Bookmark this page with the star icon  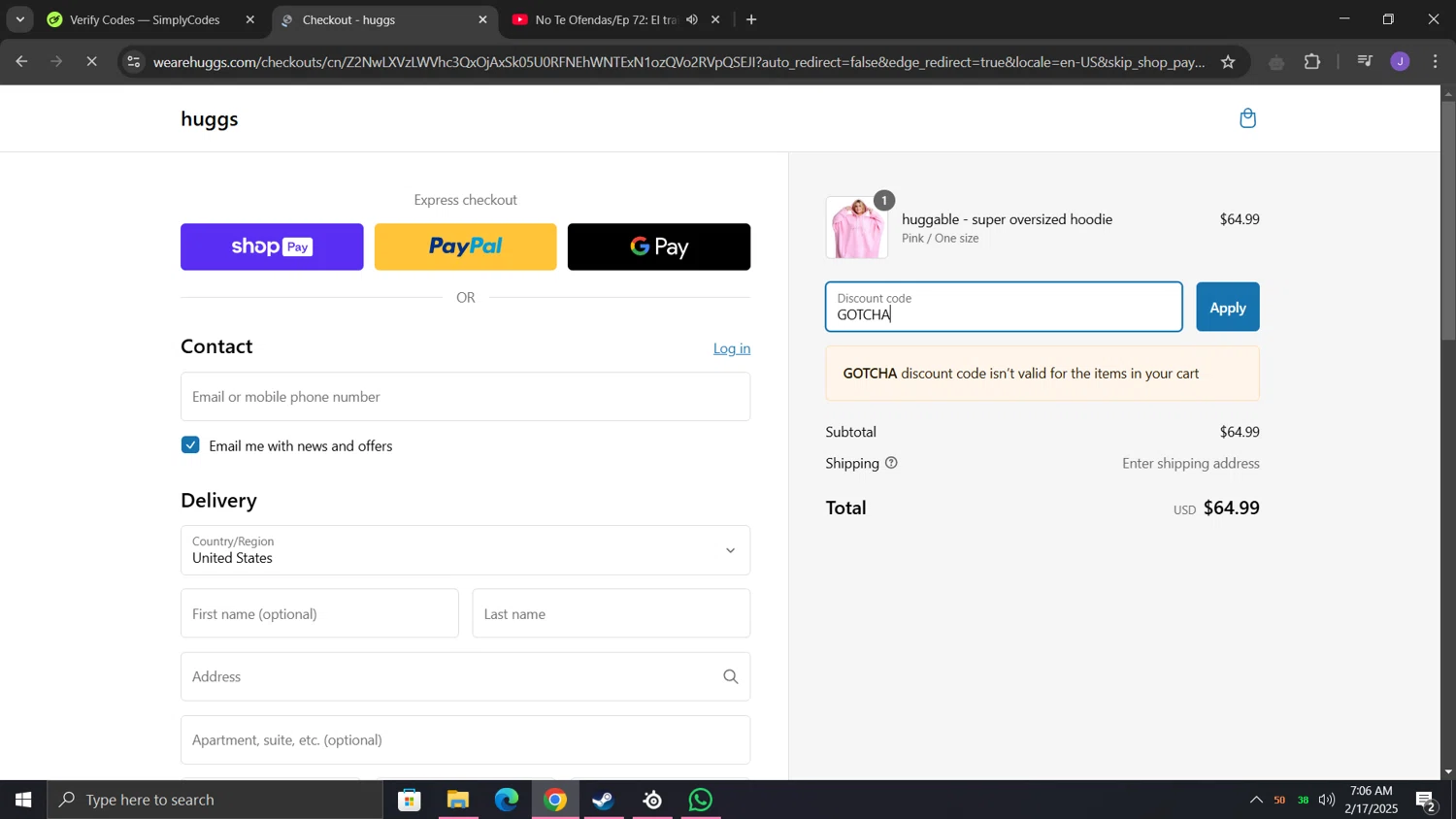point(1228,62)
